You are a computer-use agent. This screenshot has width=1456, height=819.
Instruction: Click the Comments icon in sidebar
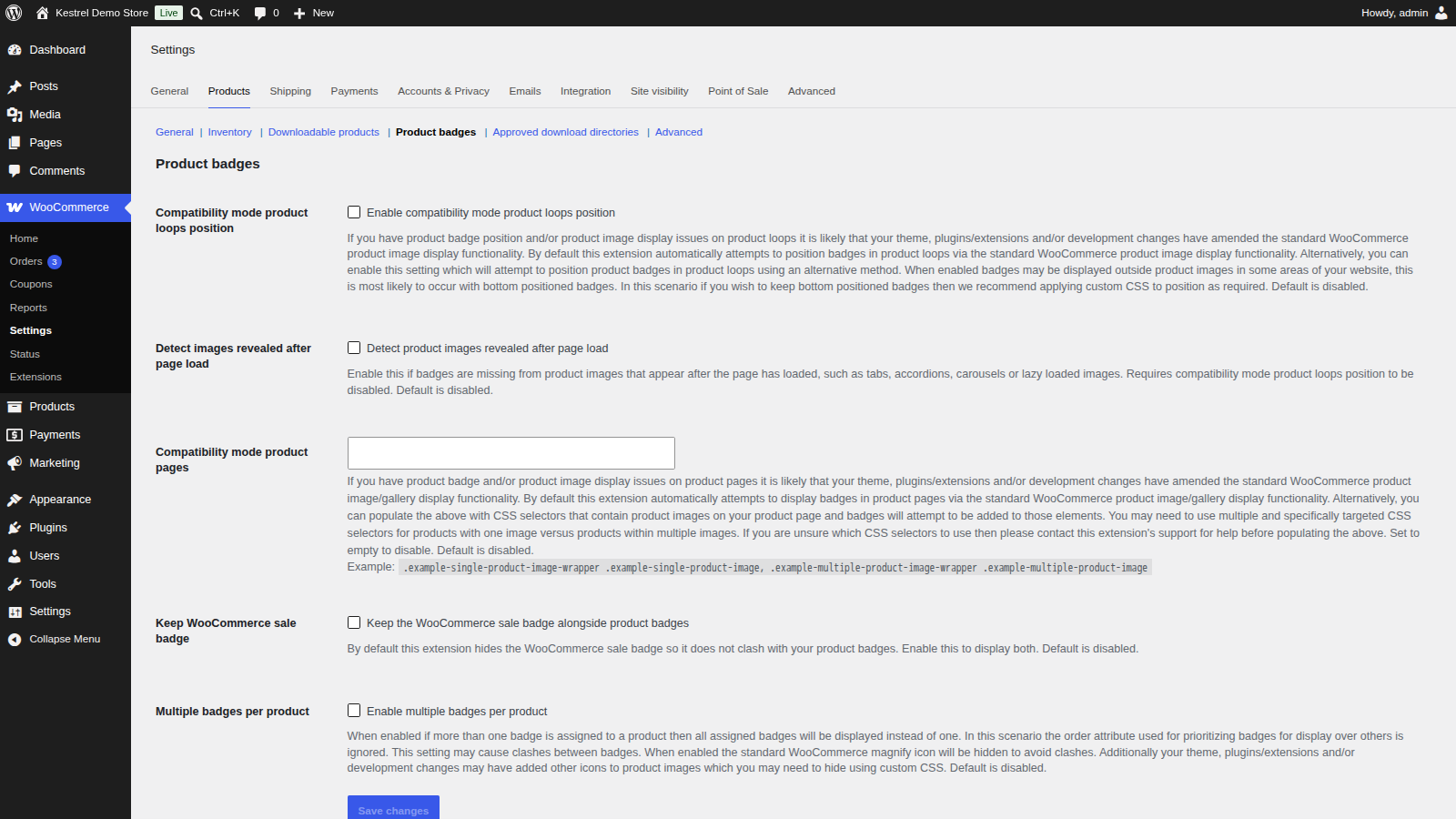(x=15, y=171)
